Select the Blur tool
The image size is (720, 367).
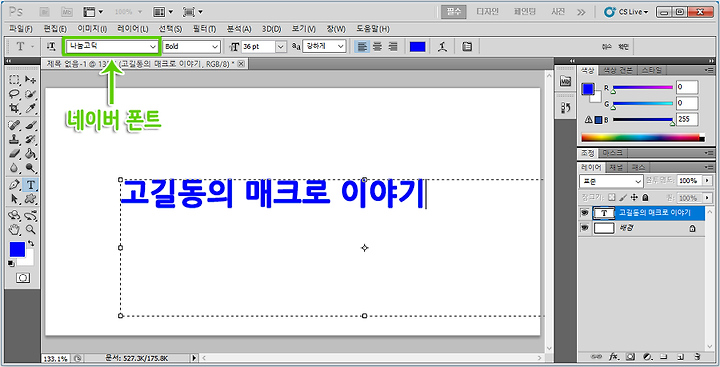(15, 168)
